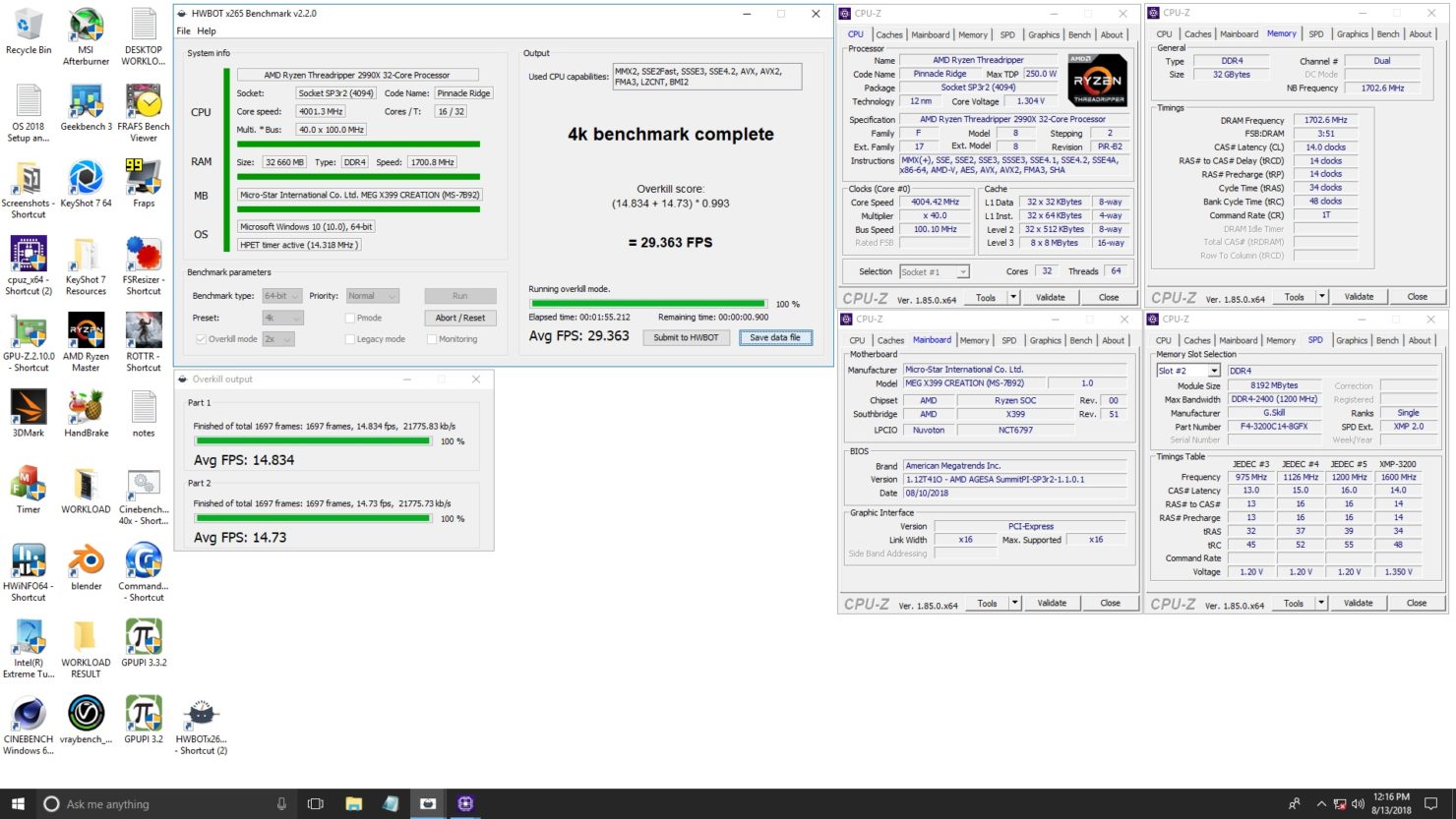
Task: Select the ROTTR shortcut icon
Action: [x=144, y=344]
